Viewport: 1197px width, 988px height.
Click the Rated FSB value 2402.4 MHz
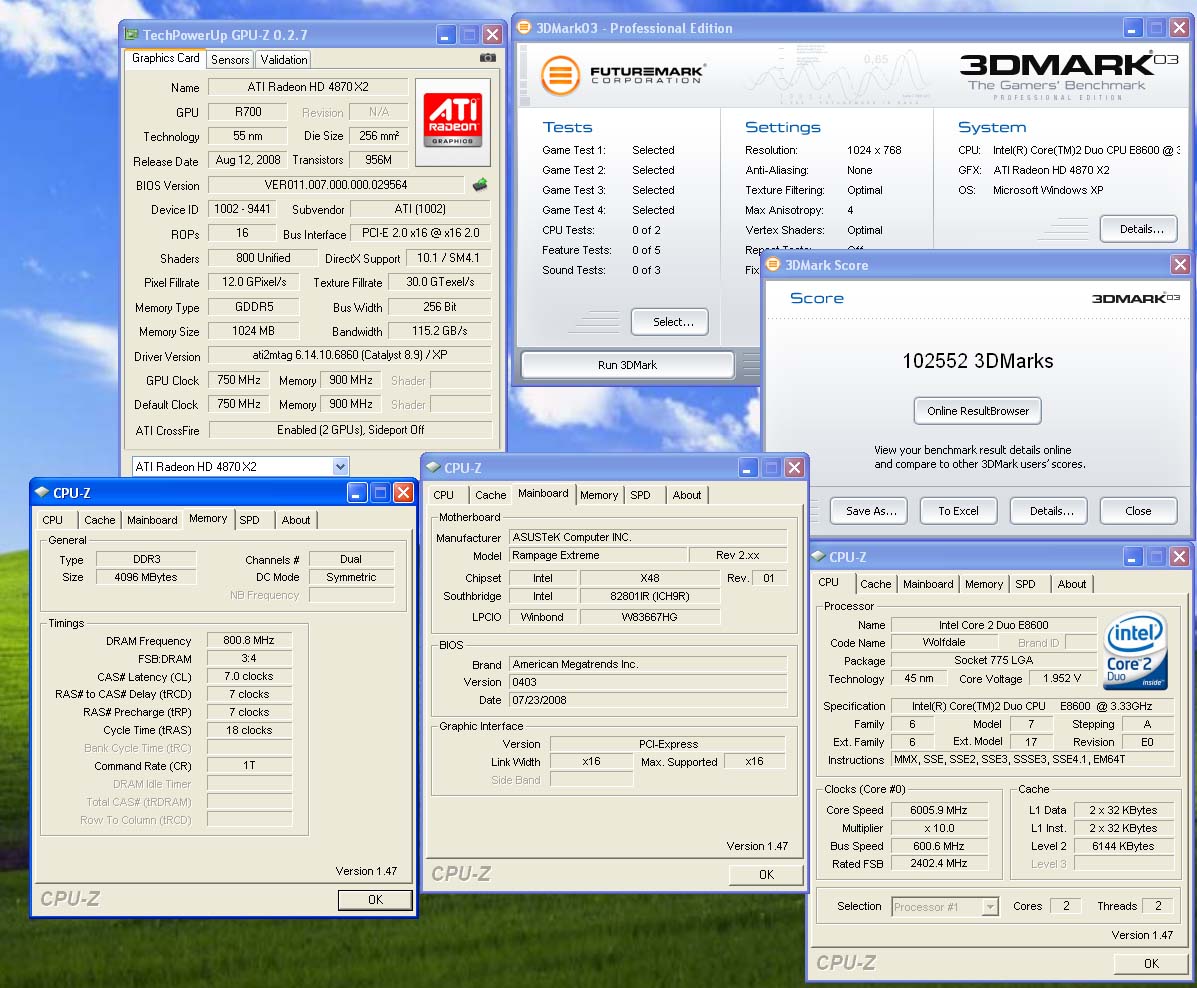click(x=938, y=864)
